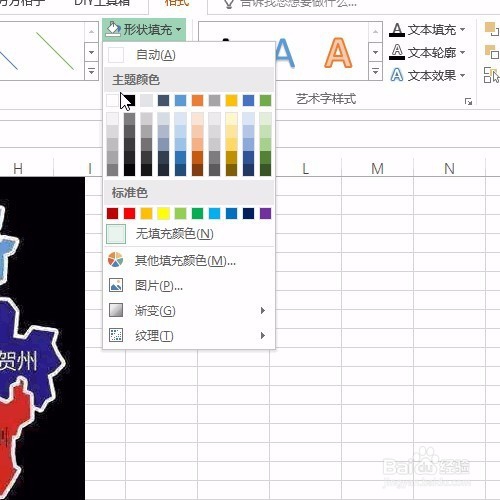
Task: Select column L header
Action: click(x=305, y=168)
